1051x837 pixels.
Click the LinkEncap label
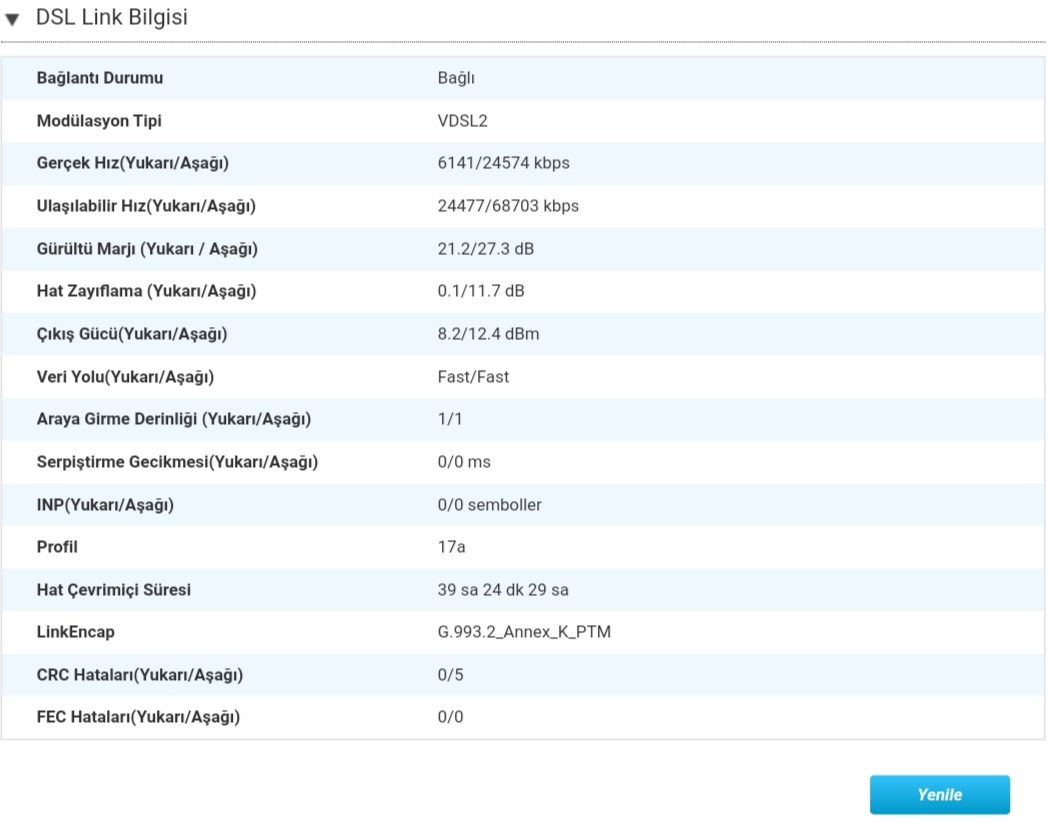75,632
